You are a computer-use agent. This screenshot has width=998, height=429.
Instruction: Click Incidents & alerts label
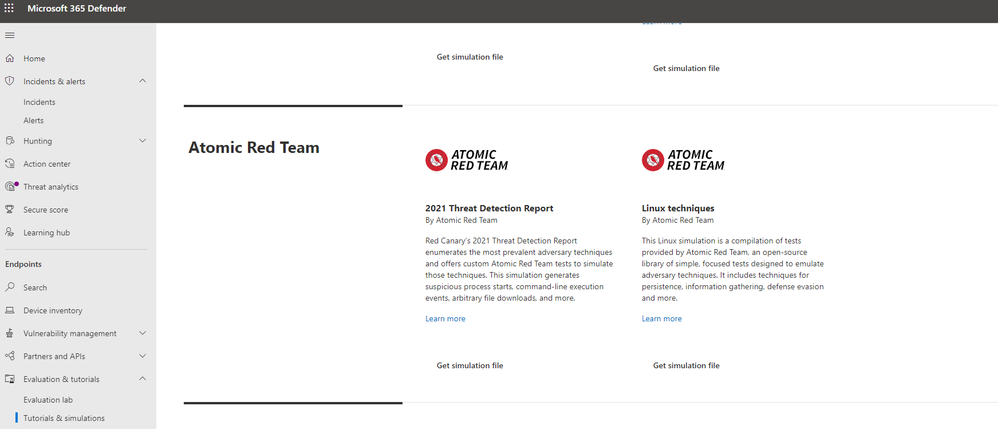tap(54, 81)
